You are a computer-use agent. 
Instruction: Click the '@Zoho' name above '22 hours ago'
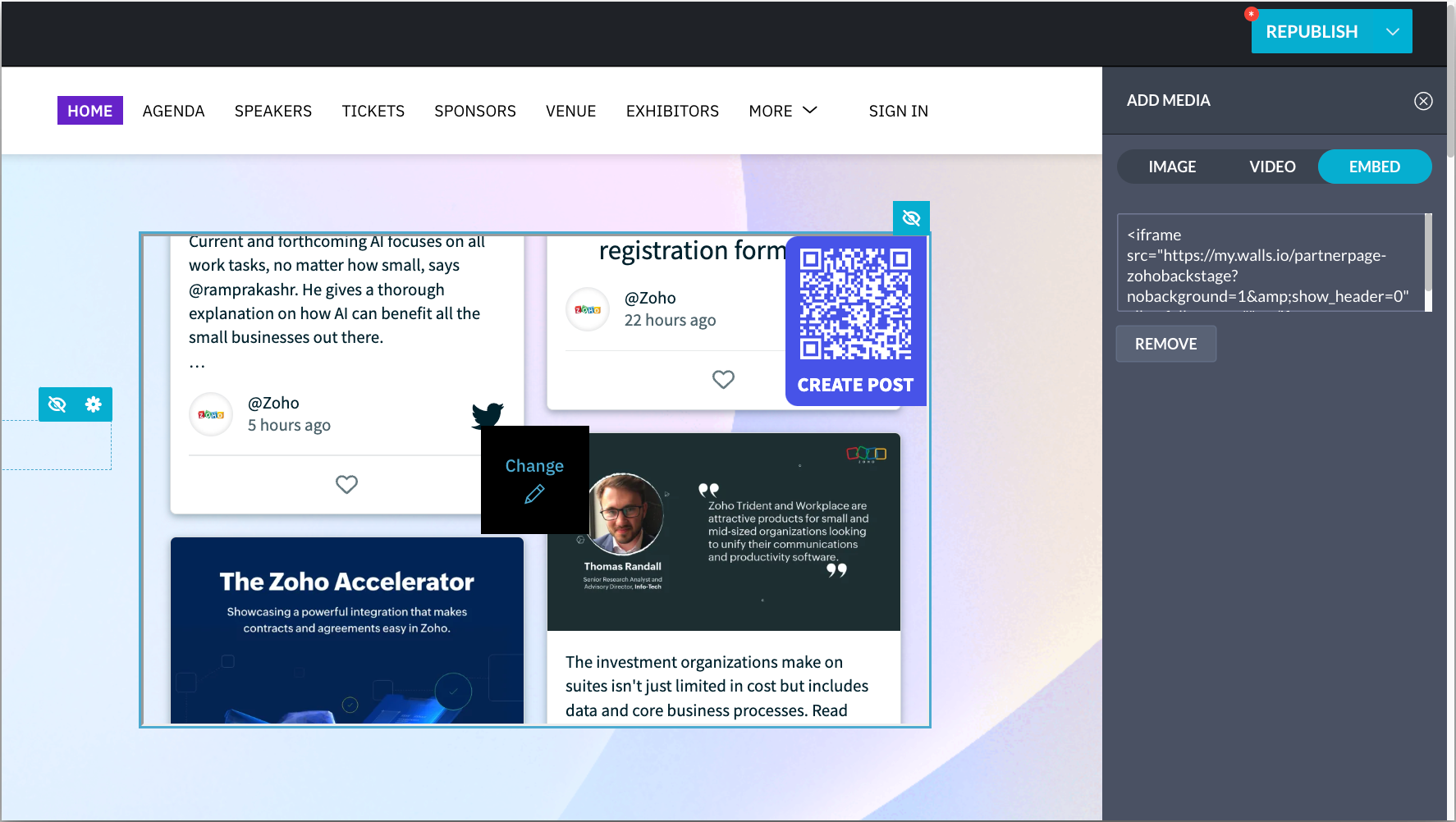650,298
